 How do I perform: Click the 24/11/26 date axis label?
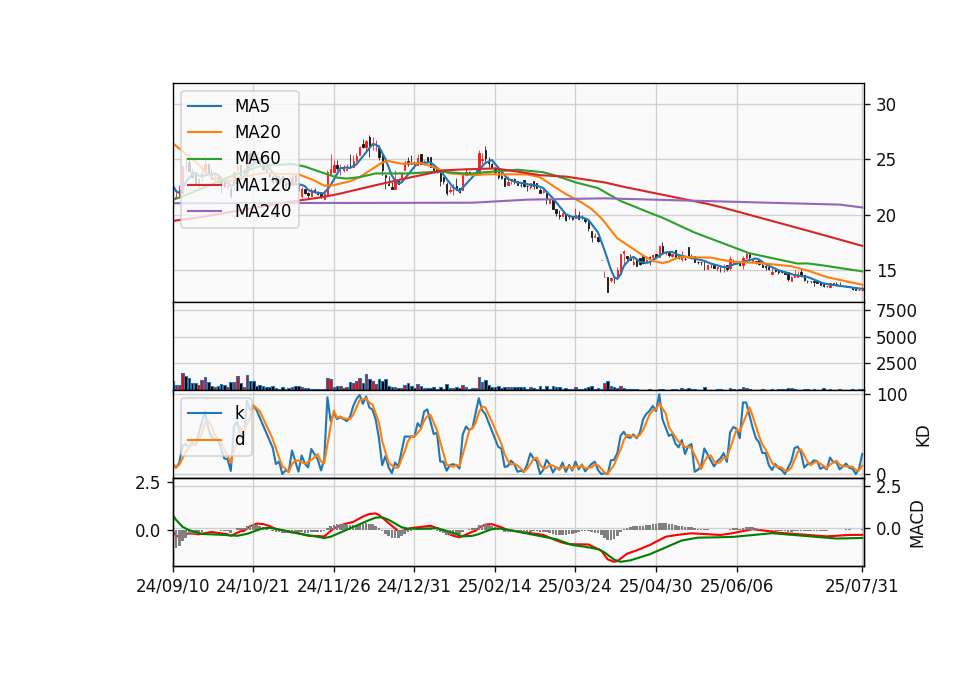click(334, 586)
